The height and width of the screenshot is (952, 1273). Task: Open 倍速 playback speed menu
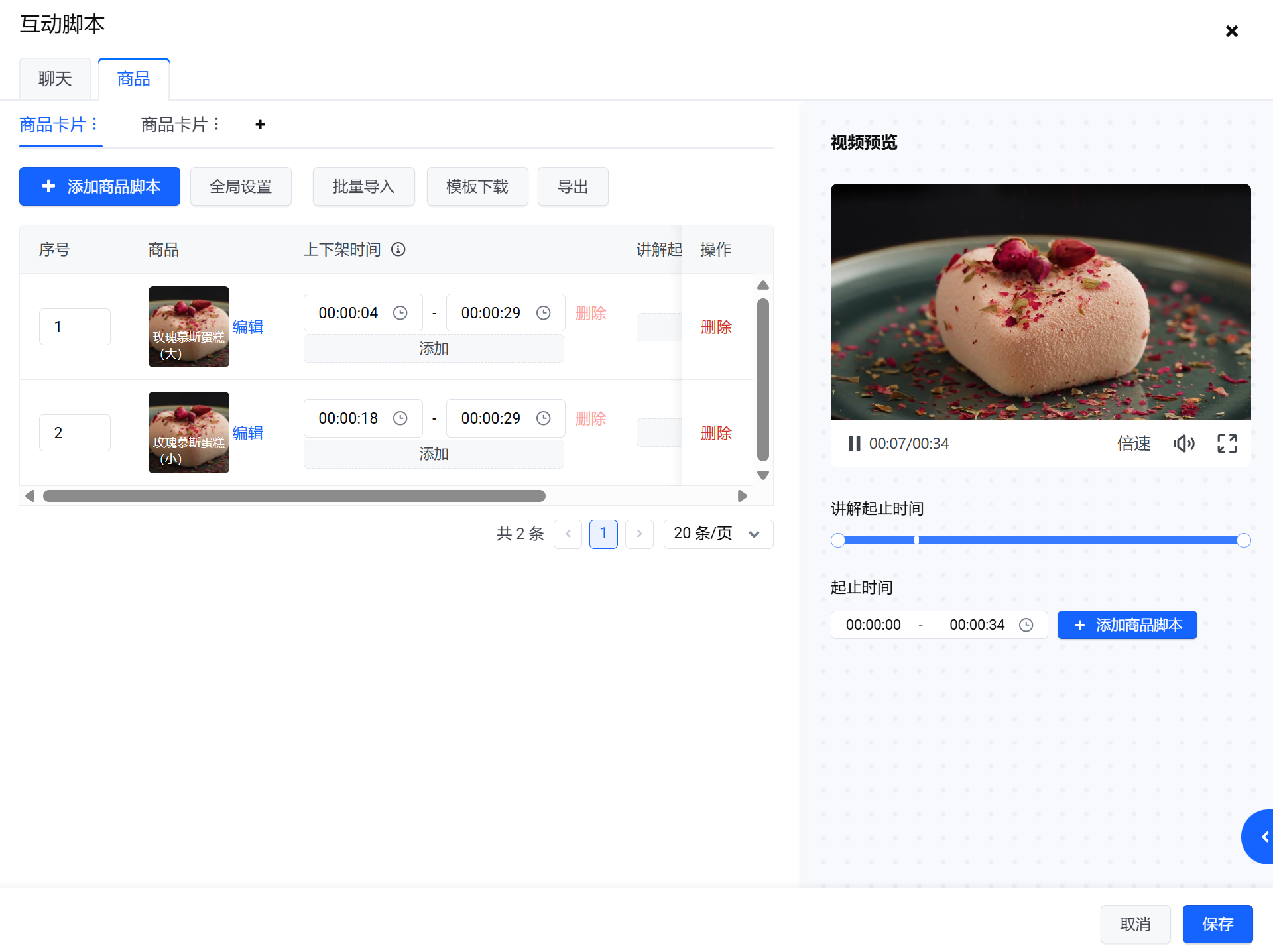pos(1133,444)
